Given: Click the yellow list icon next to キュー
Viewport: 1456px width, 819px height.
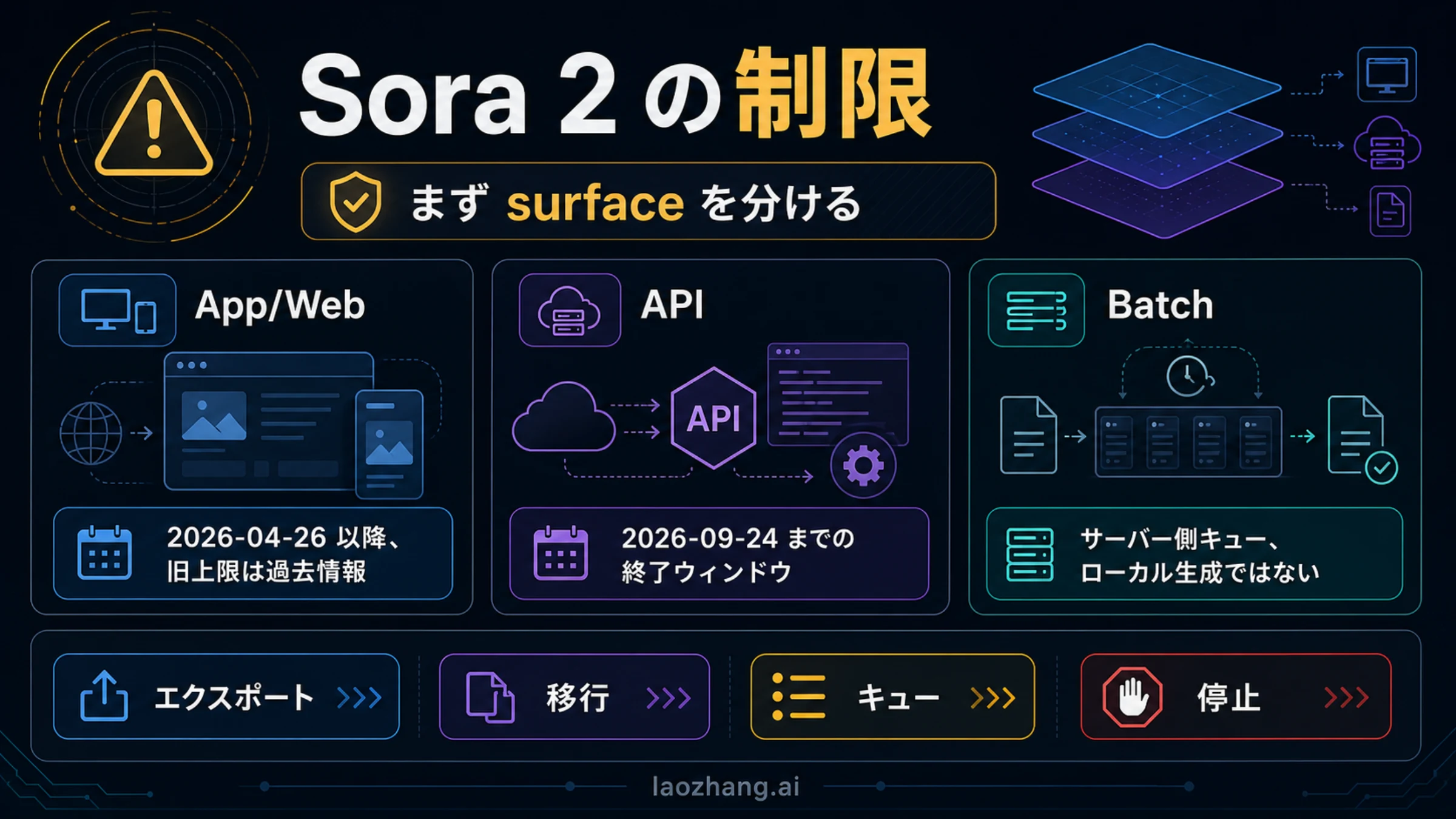Looking at the screenshot, I should [x=798, y=696].
